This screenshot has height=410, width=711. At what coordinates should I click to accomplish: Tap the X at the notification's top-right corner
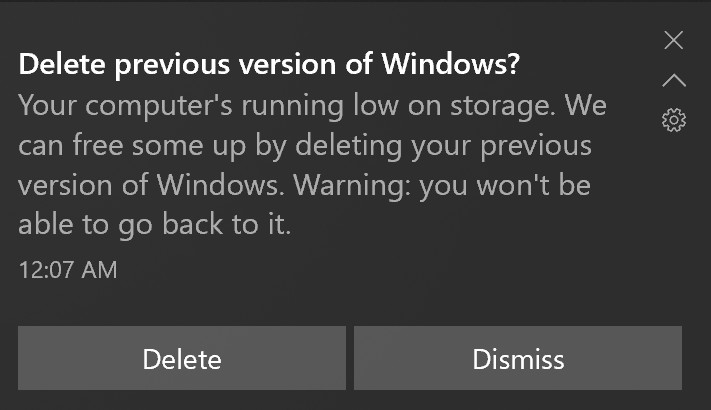(x=674, y=40)
